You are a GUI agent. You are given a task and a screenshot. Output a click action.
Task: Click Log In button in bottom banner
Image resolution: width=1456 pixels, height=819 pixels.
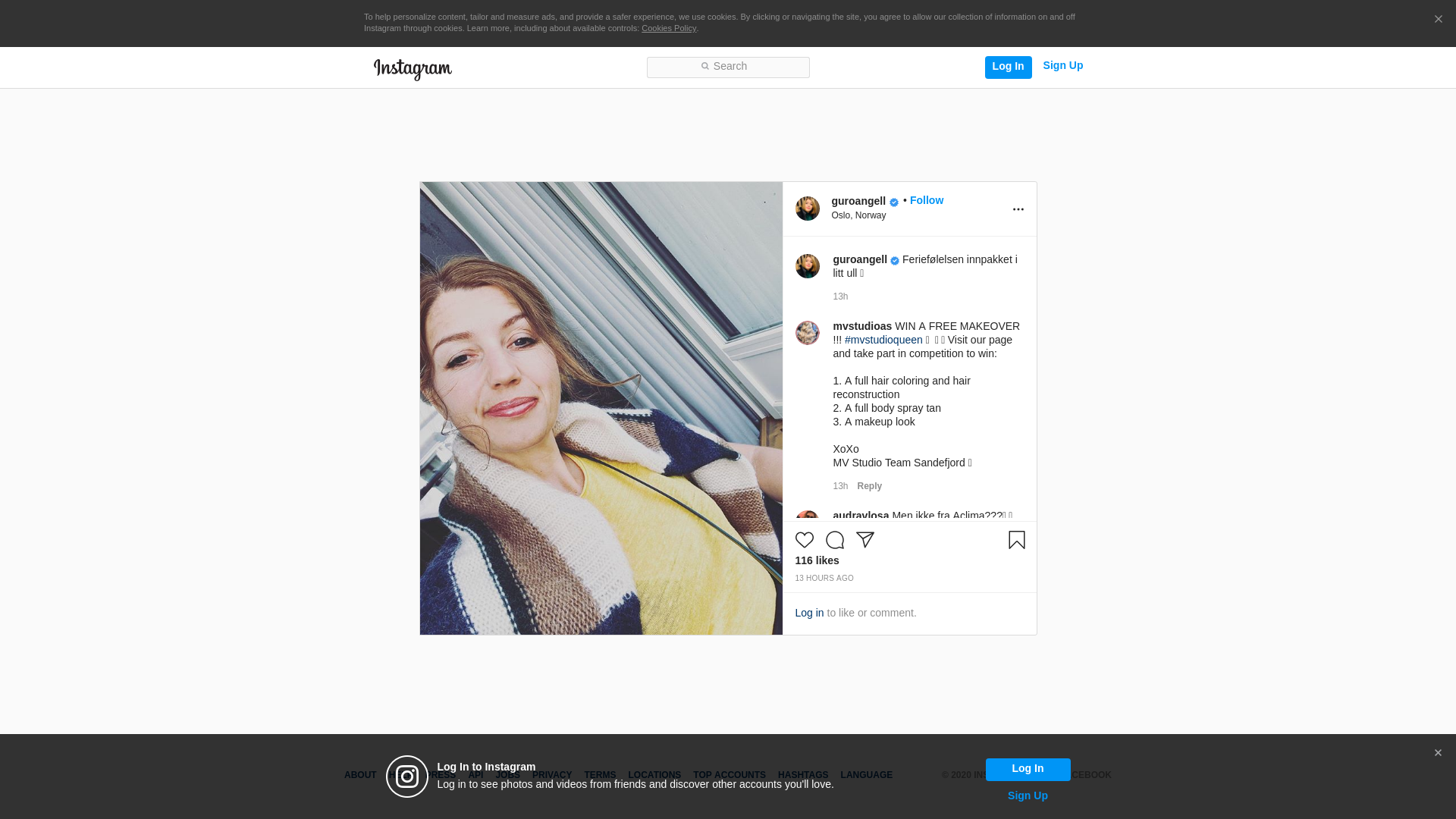(x=1028, y=769)
